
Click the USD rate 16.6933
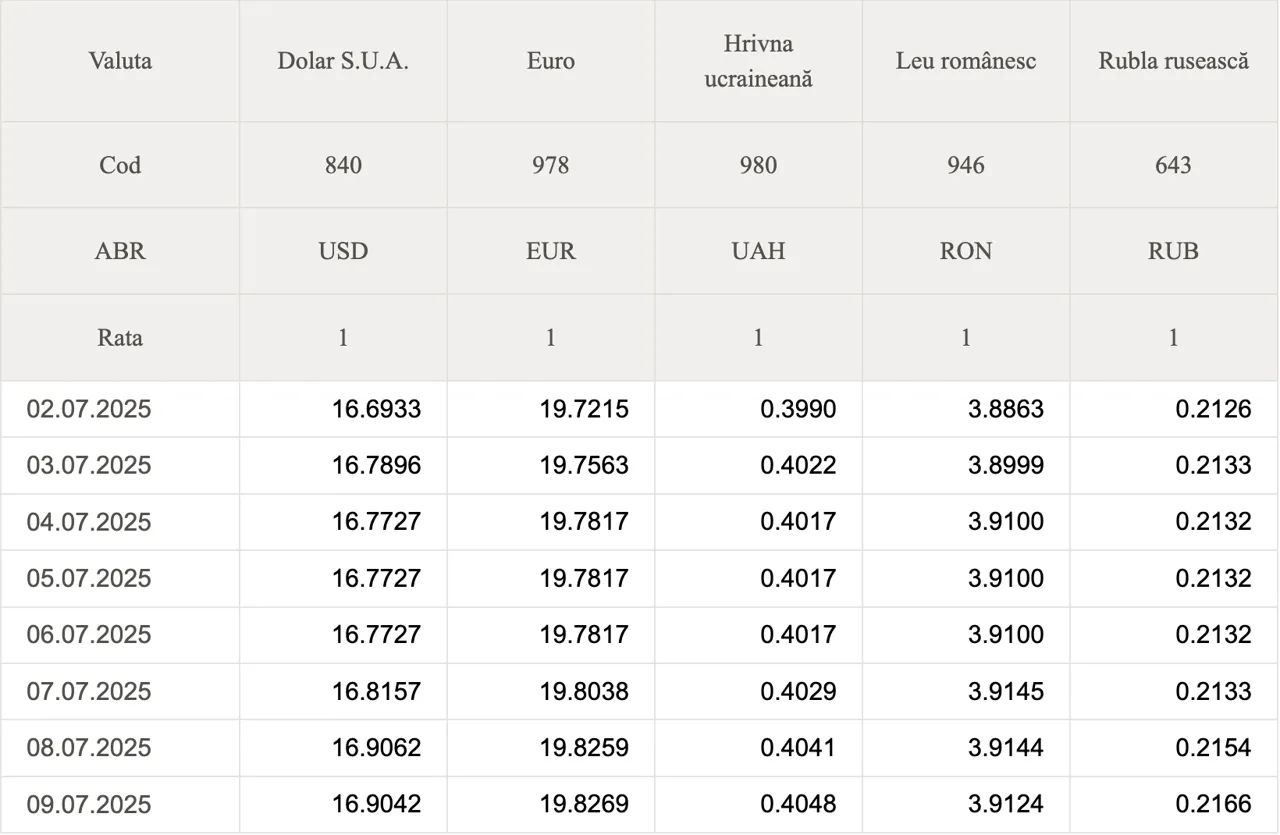click(377, 409)
